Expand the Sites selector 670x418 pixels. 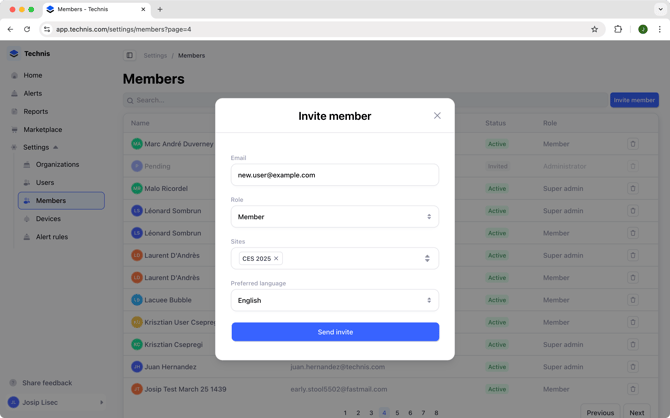tap(427, 259)
